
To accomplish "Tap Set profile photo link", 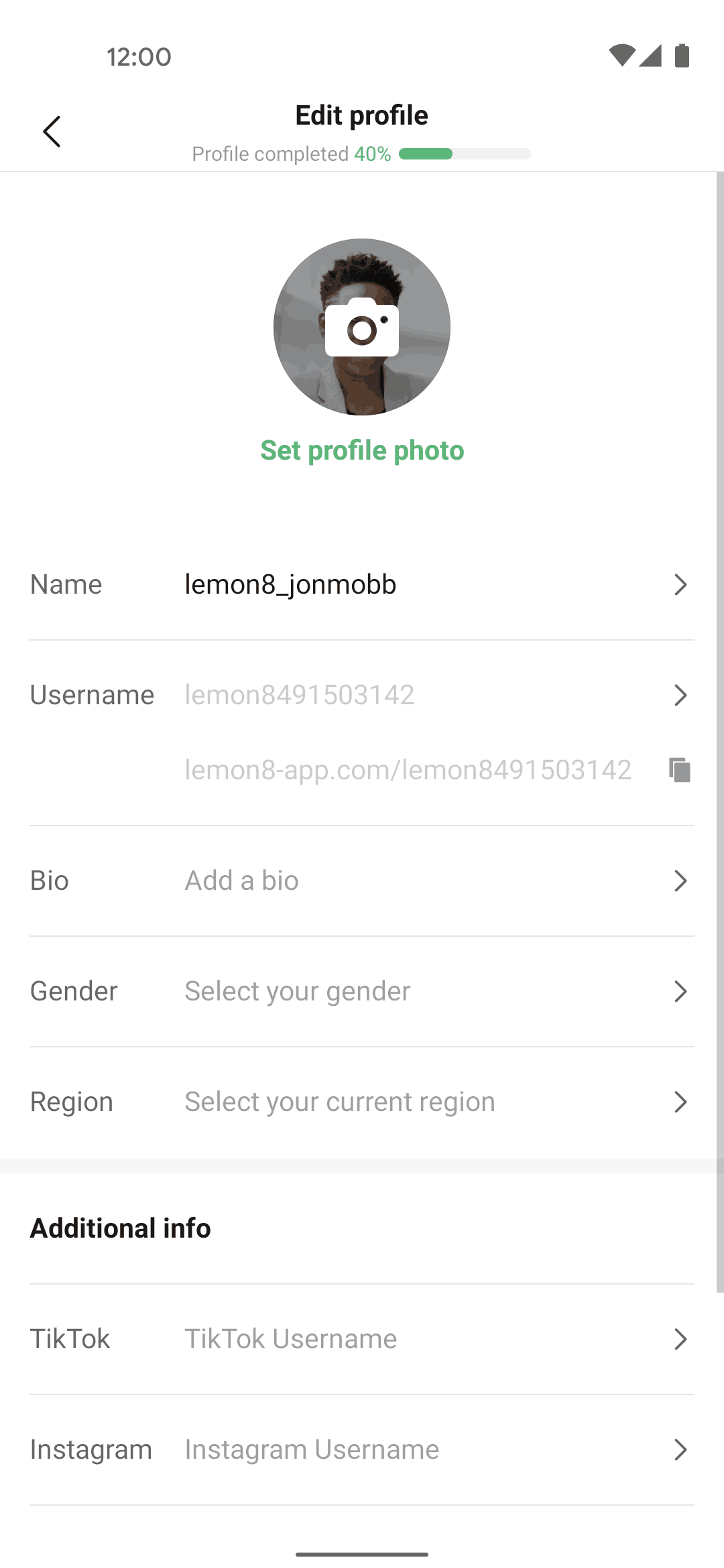I will click(x=362, y=450).
